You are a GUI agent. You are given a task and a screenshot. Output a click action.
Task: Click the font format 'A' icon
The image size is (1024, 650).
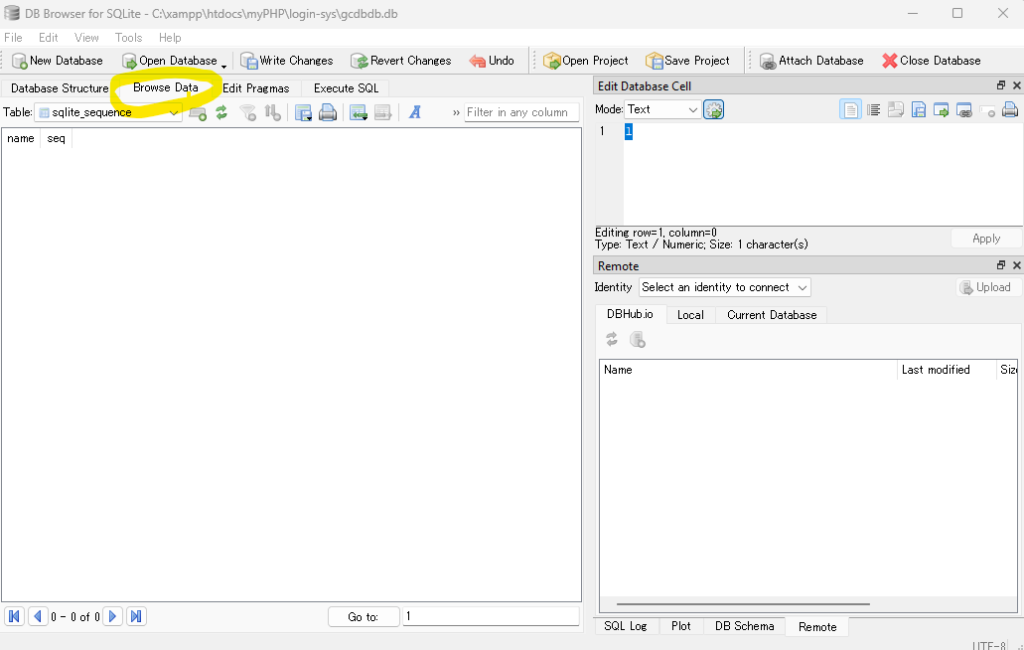coord(414,113)
